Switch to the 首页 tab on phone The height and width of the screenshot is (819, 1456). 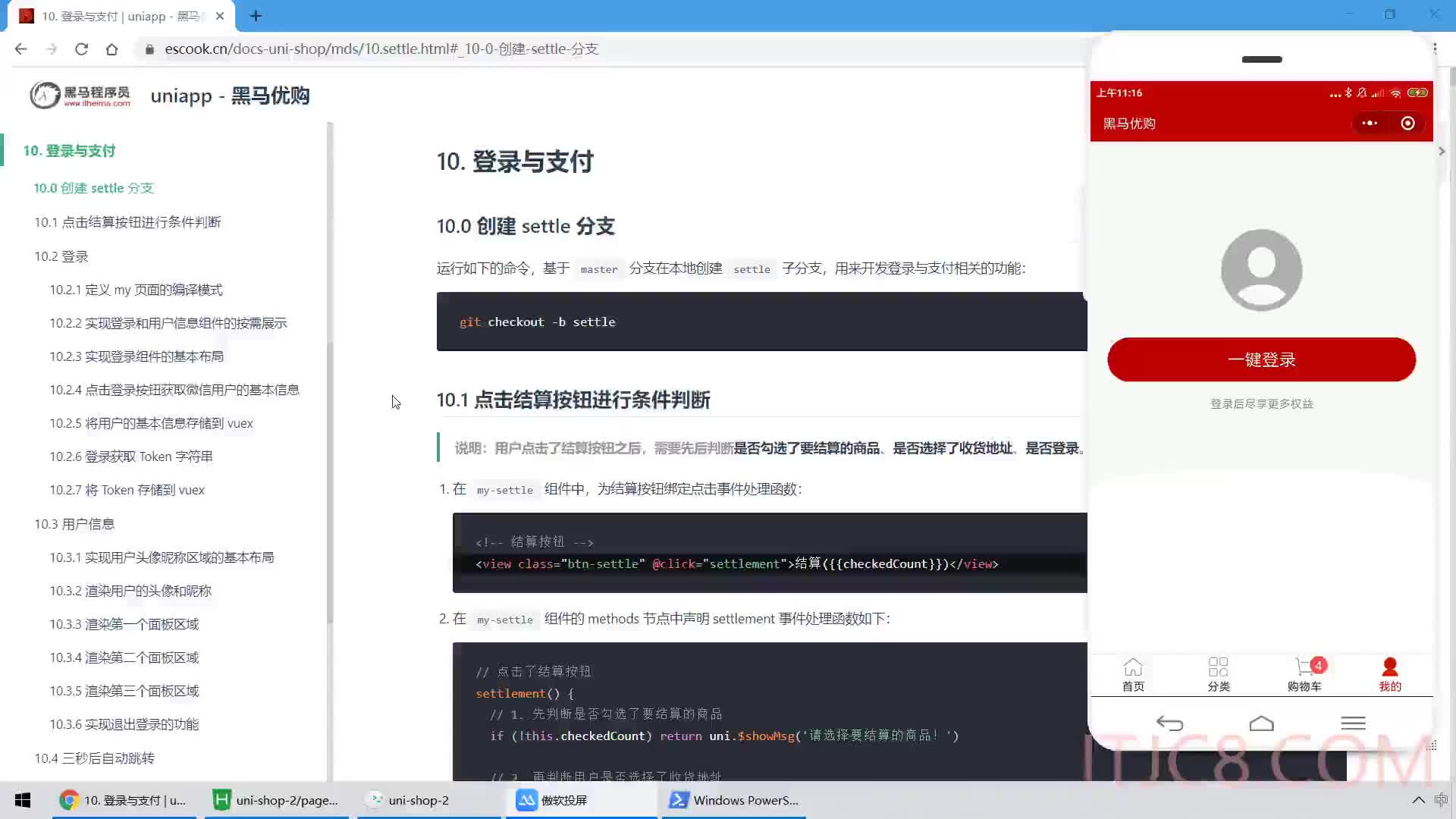click(1133, 674)
